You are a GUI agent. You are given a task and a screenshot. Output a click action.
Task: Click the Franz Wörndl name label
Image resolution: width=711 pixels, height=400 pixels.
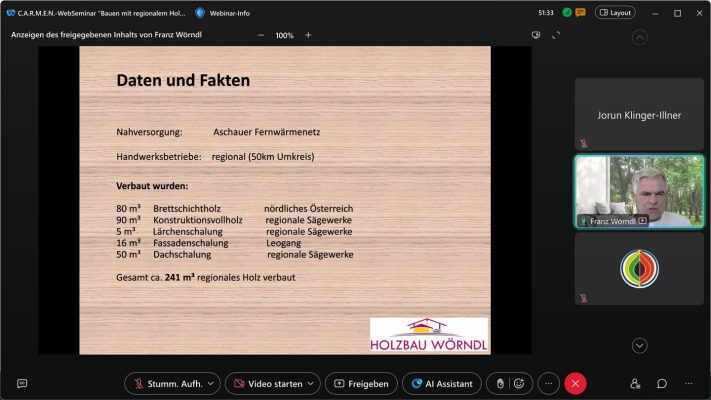(612, 221)
